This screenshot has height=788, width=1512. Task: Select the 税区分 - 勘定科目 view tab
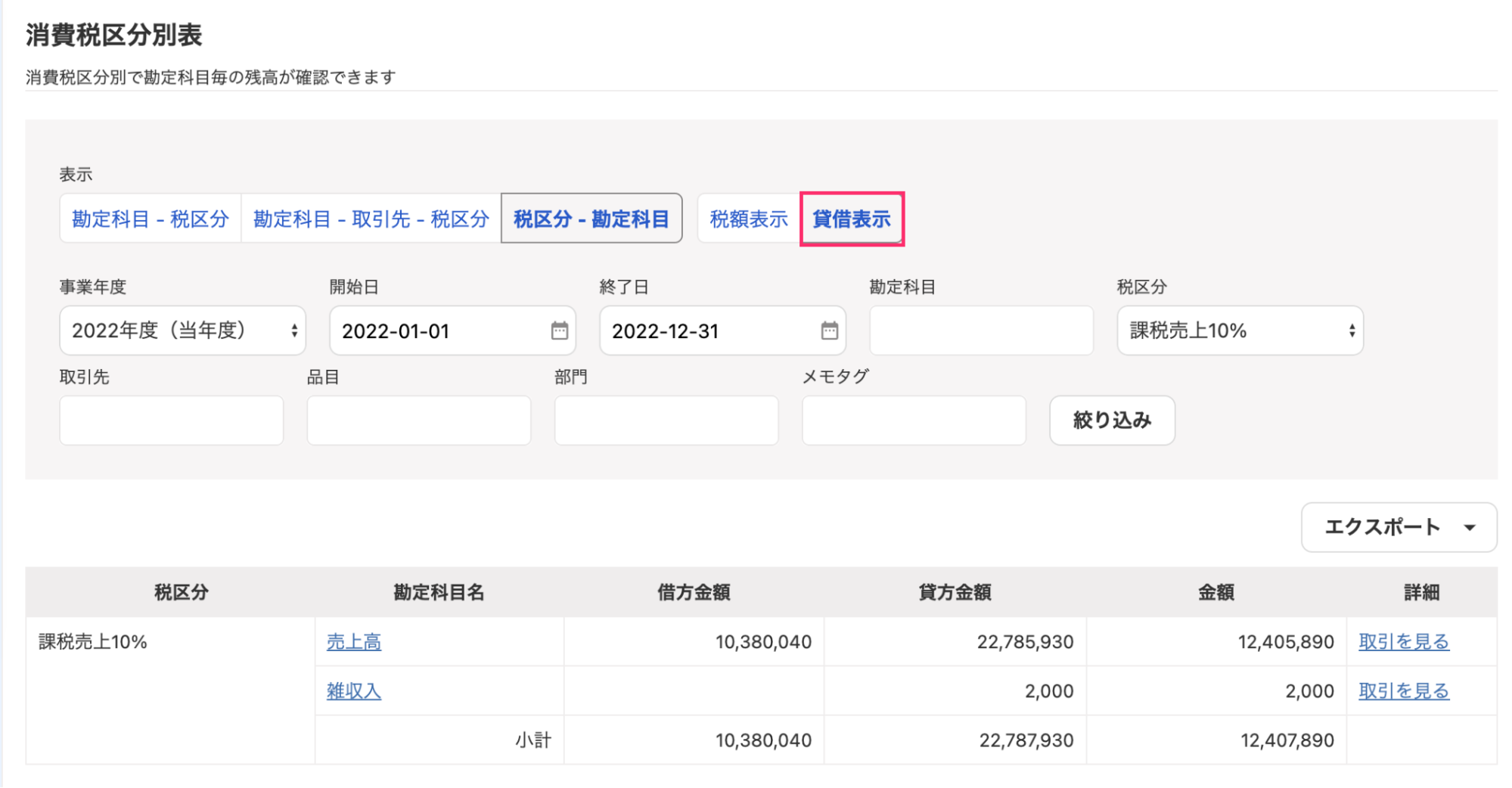(x=591, y=219)
